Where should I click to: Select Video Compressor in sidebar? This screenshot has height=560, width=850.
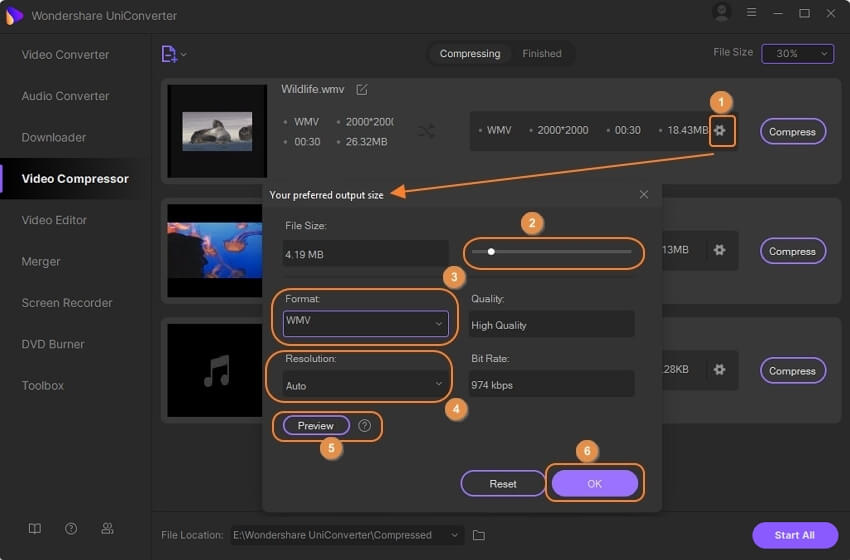[x=75, y=179]
